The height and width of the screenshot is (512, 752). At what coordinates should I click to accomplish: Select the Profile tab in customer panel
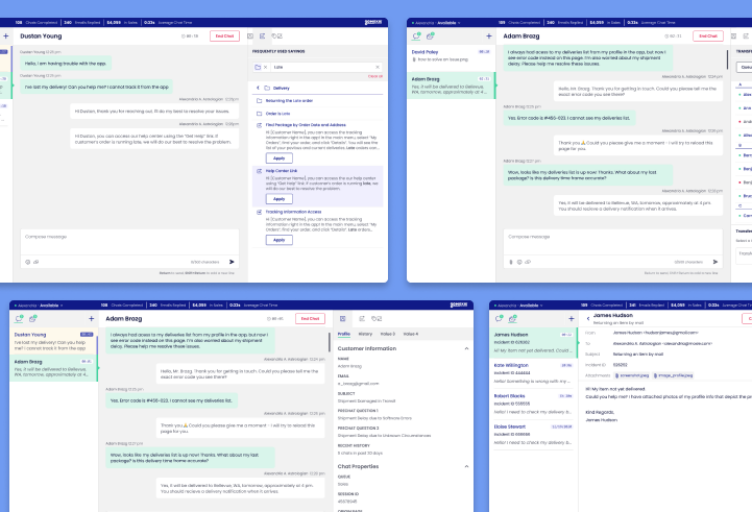coord(344,334)
